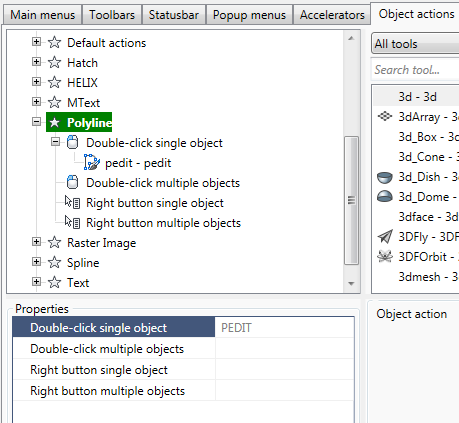Select the pedit - pedit tree item
Viewport: 459px width, 423px height.
138,163
